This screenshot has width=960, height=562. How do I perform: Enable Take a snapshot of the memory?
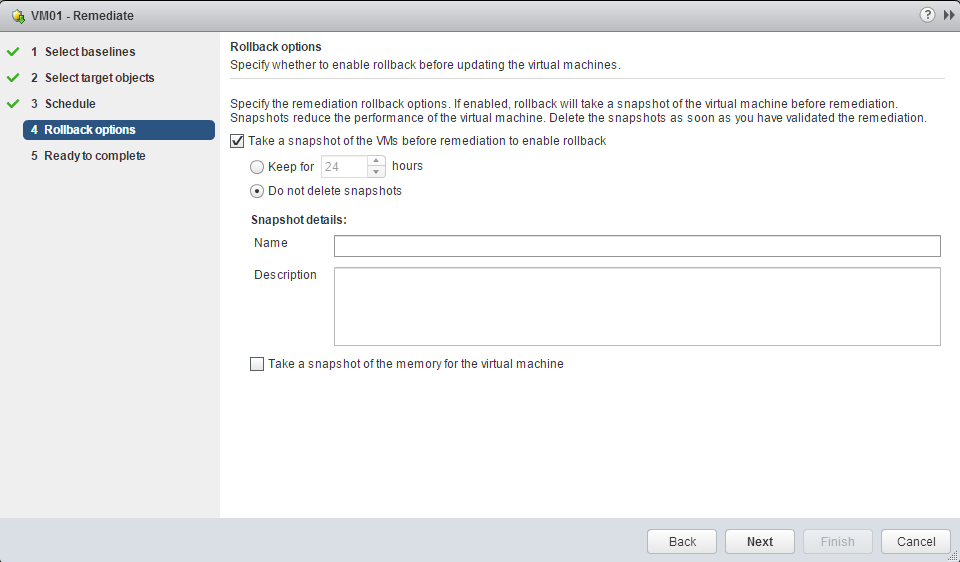click(257, 365)
